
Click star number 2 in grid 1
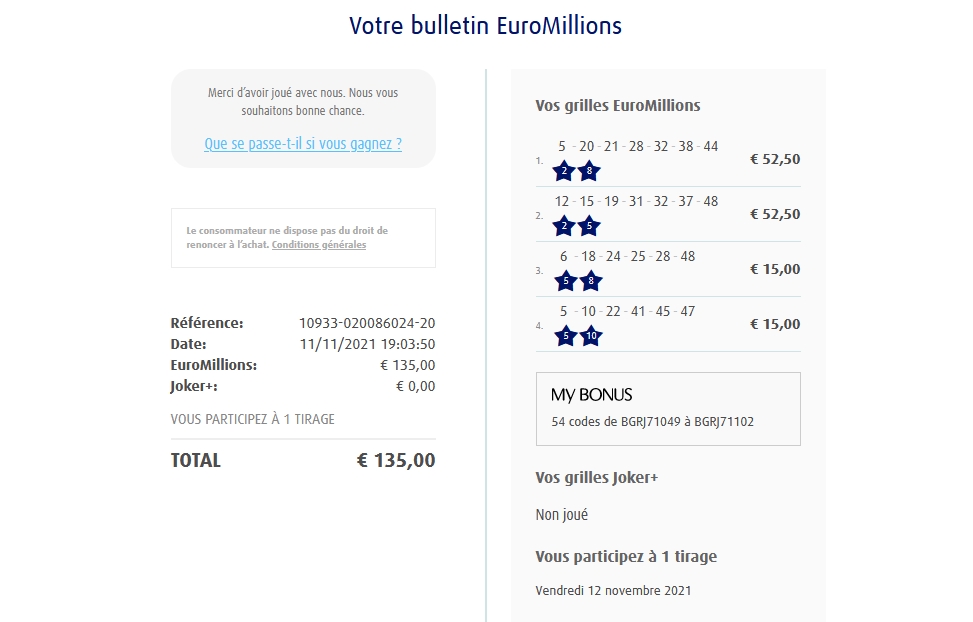(565, 171)
